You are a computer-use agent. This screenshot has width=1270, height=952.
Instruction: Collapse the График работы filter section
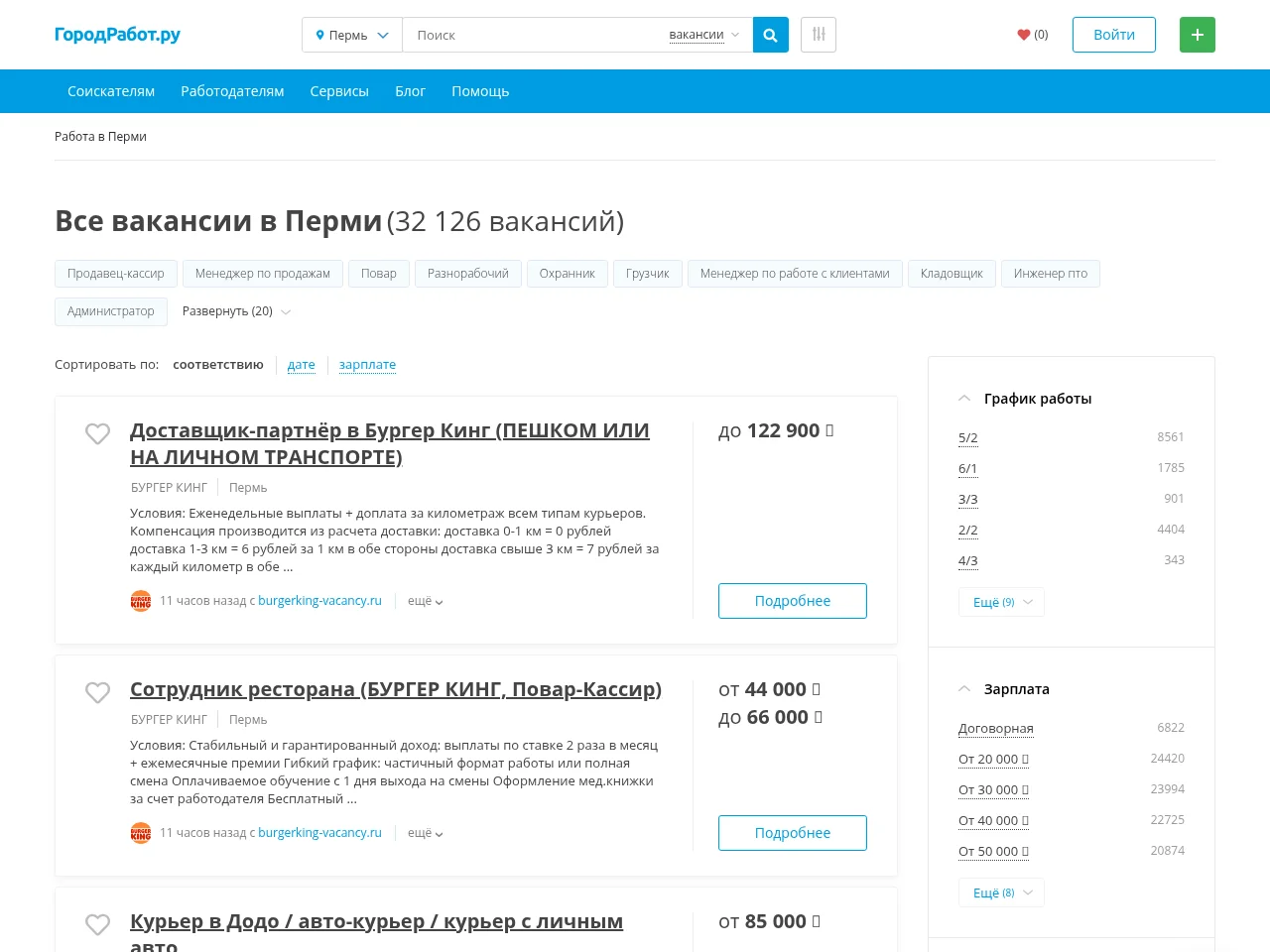[x=964, y=399]
